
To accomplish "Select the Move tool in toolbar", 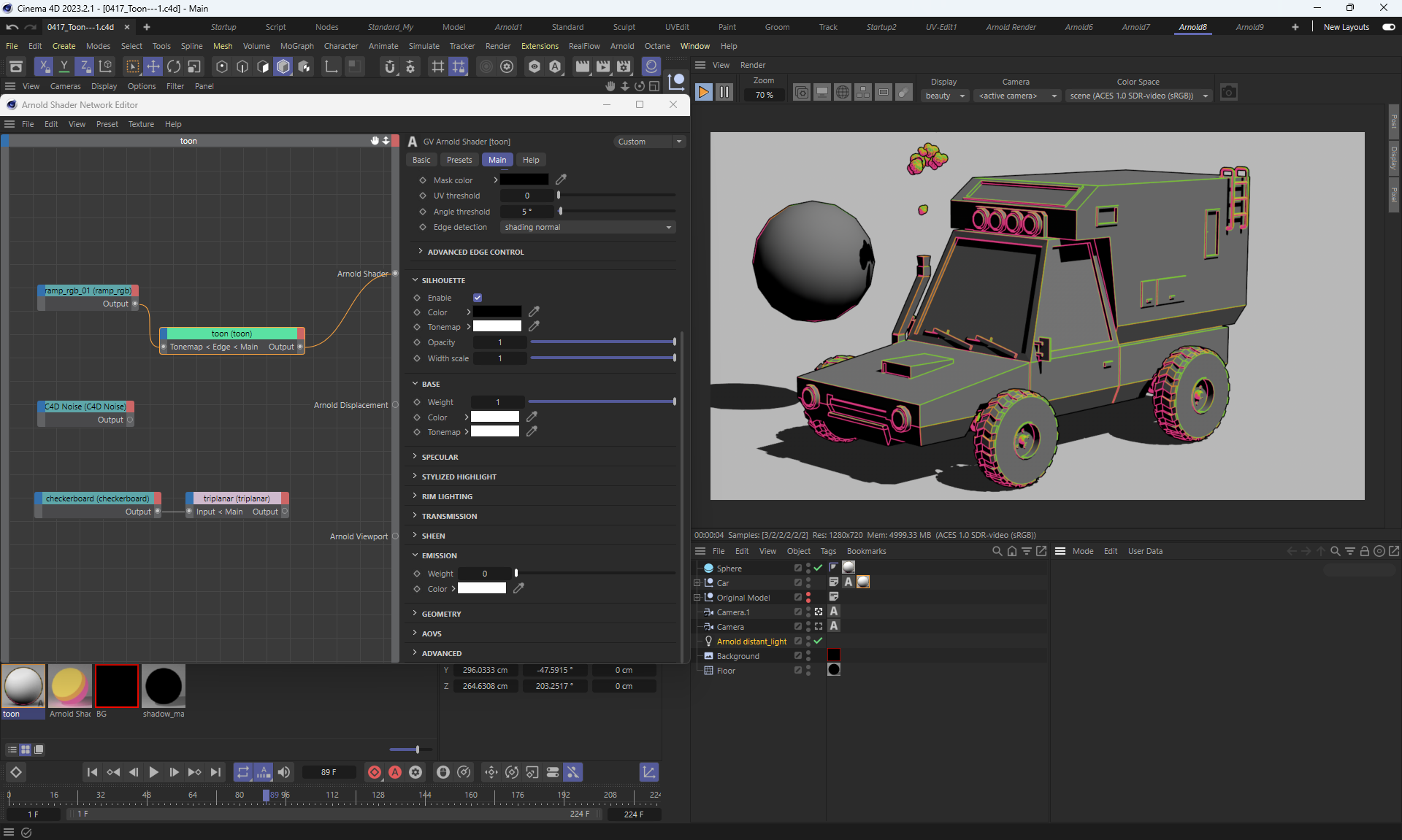I will coord(153,66).
